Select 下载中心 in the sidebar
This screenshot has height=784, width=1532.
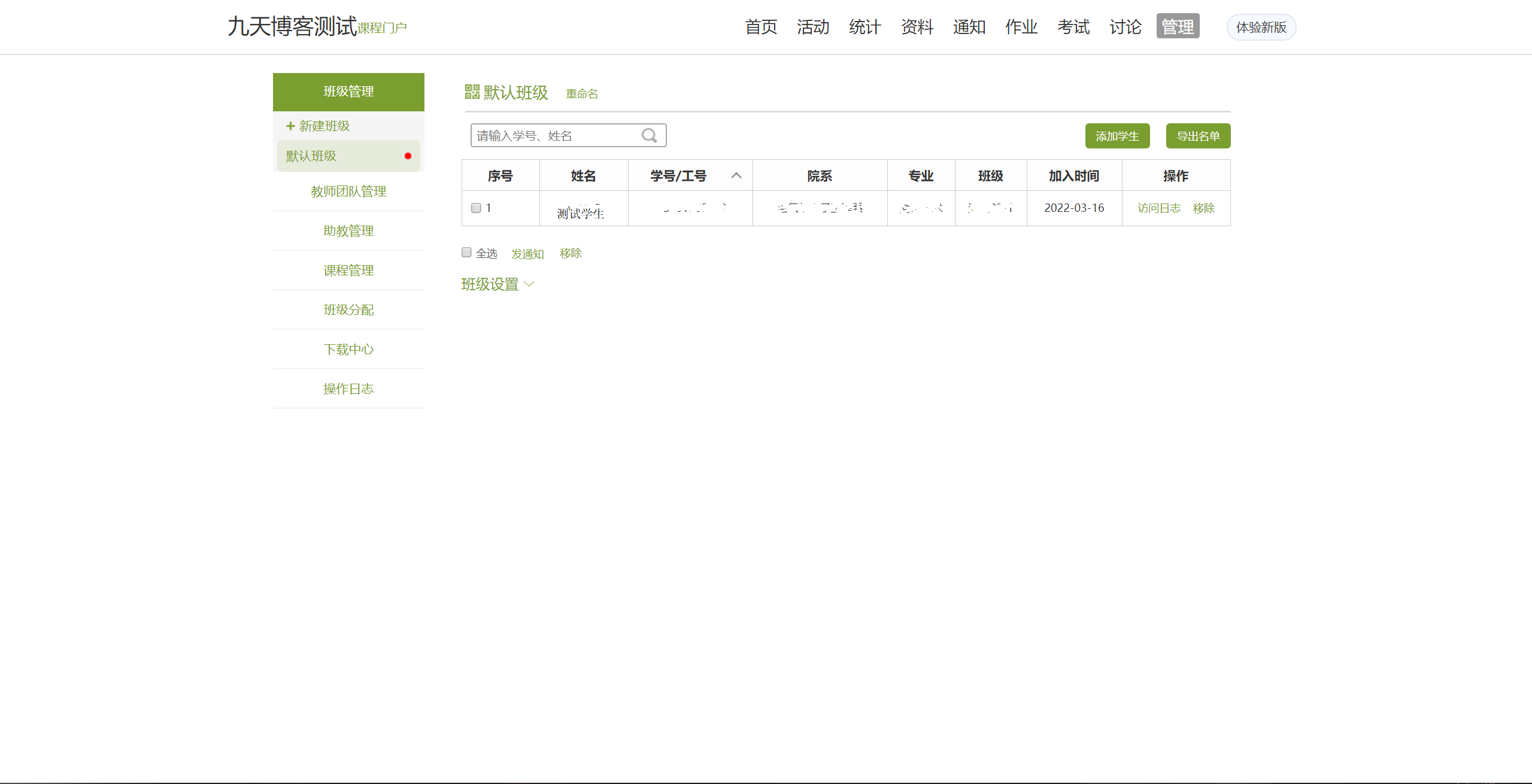pyautogui.click(x=348, y=349)
